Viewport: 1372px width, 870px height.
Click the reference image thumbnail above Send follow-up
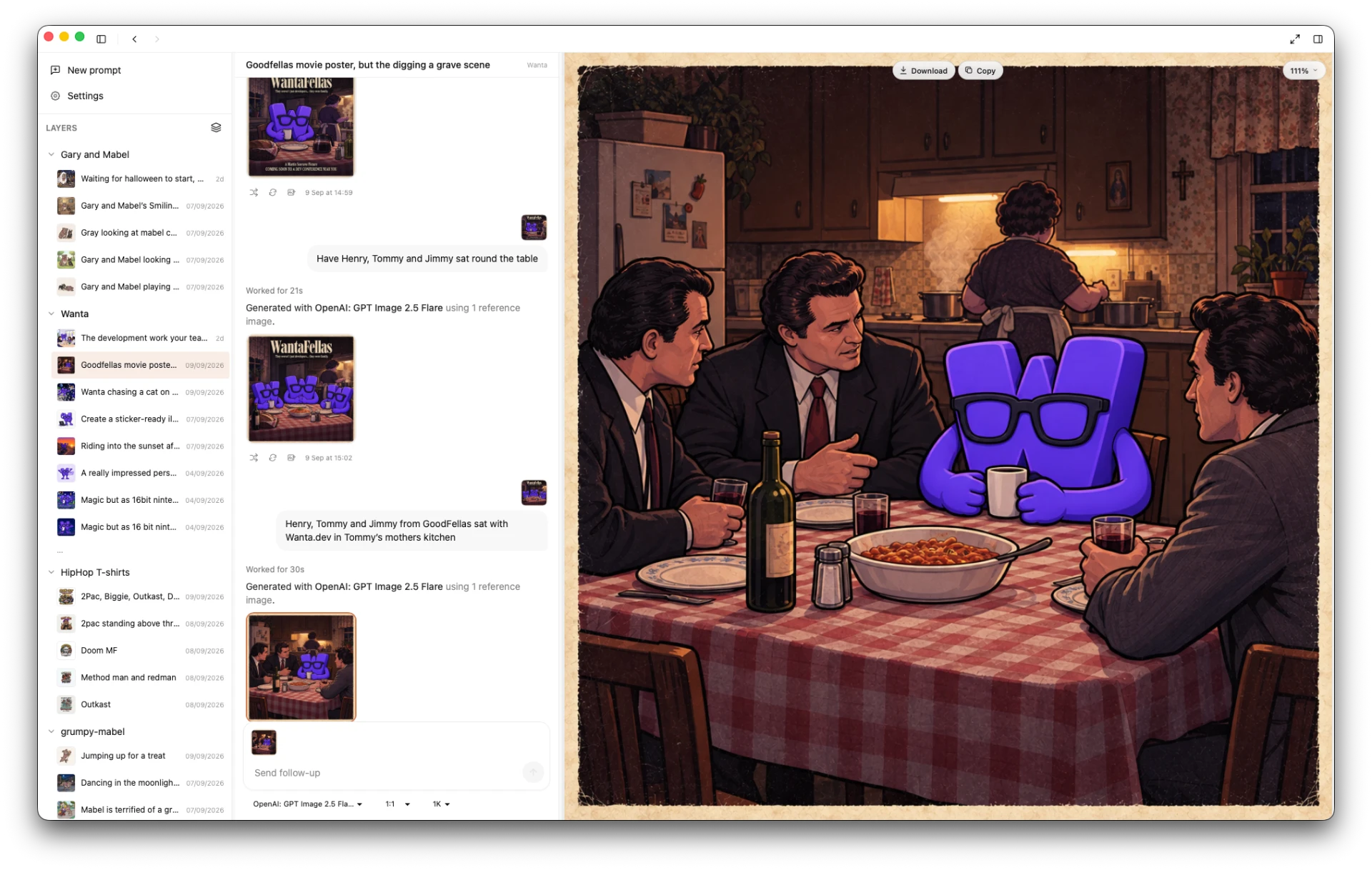tap(264, 742)
